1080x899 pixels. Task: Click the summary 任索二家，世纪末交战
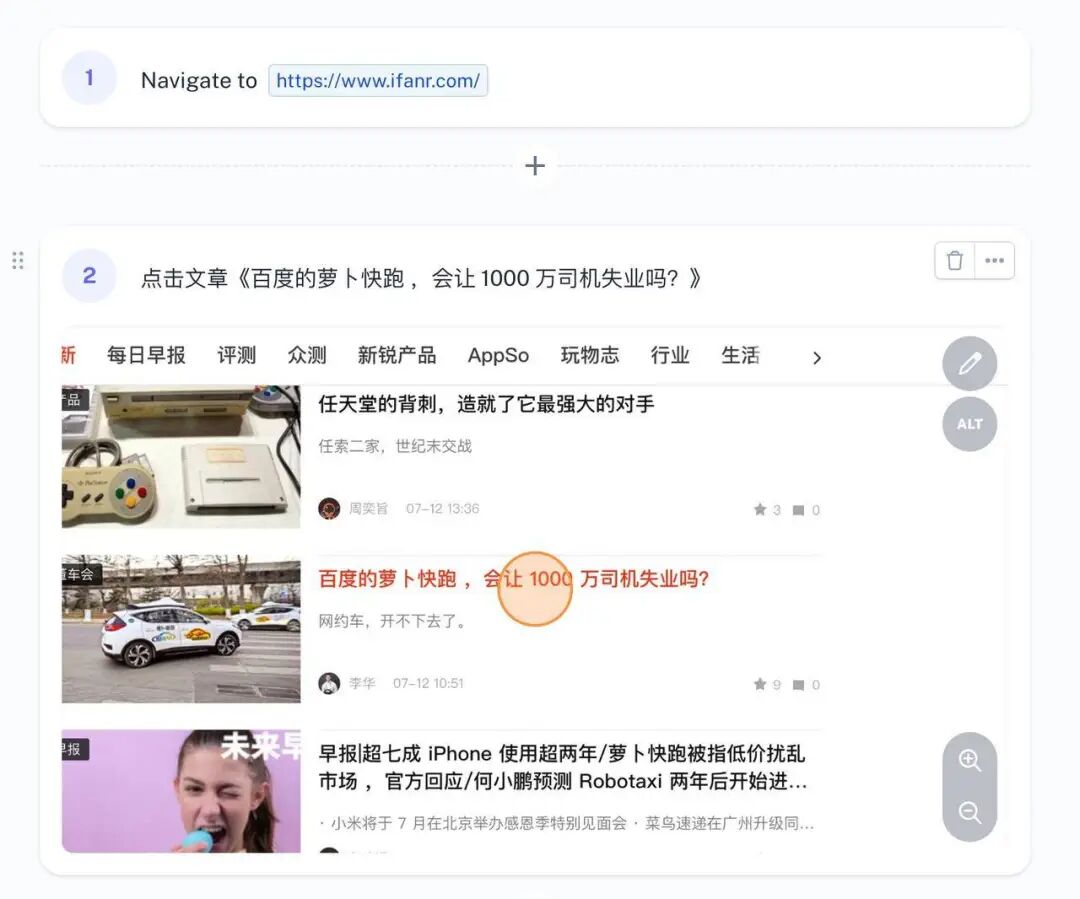coord(395,446)
